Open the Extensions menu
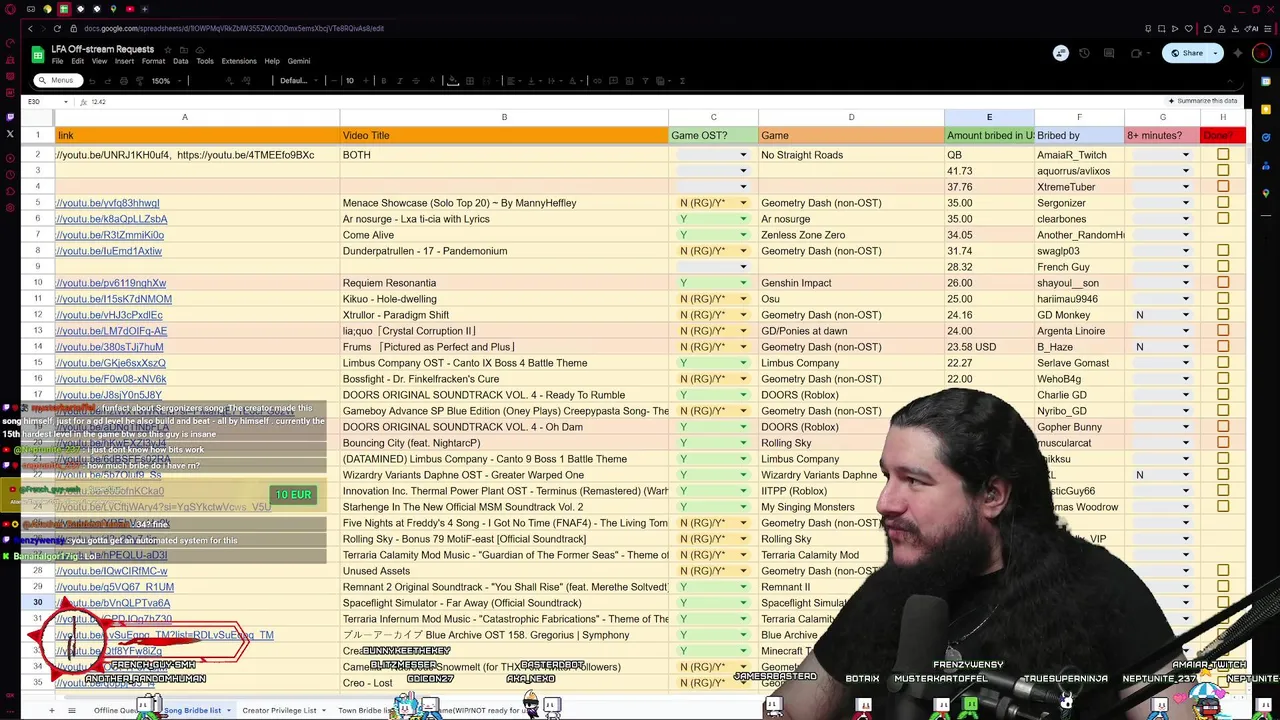 coord(239,61)
